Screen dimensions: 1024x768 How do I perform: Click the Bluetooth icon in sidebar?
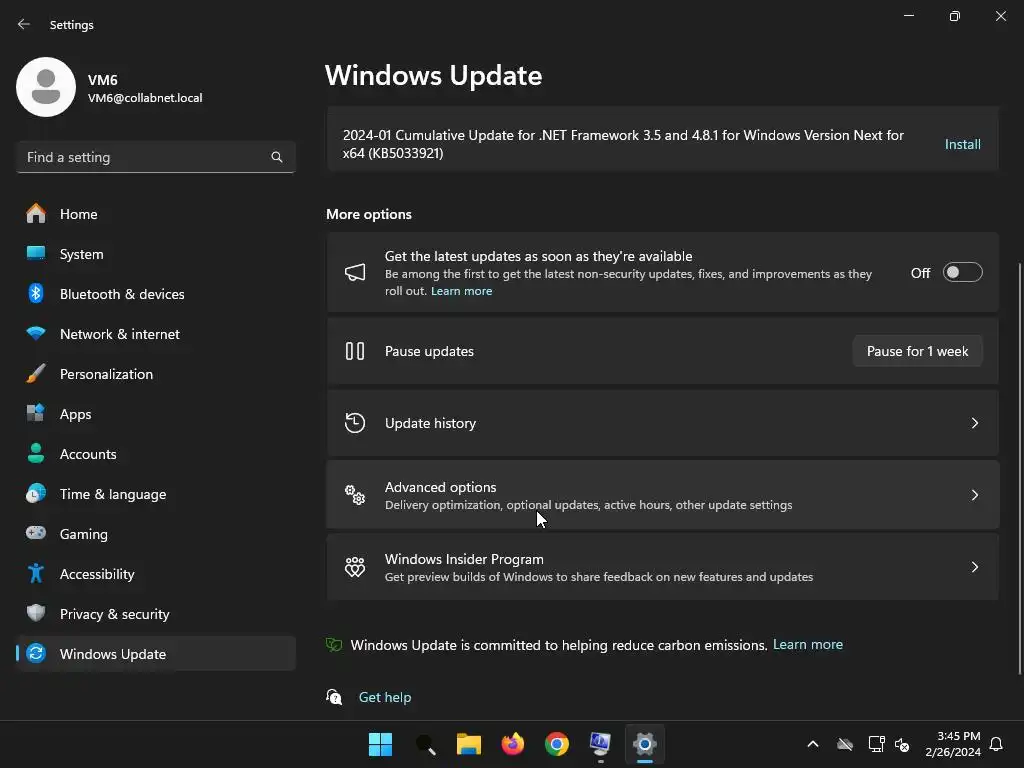coord(36,294)
